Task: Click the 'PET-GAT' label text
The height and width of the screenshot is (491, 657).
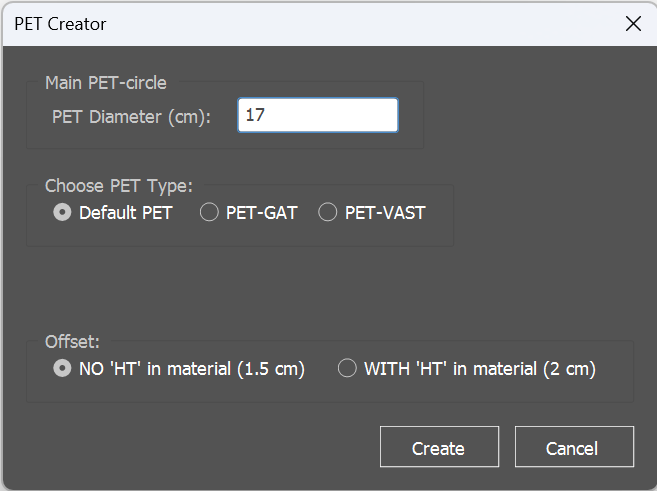Action: coord(261,212)
